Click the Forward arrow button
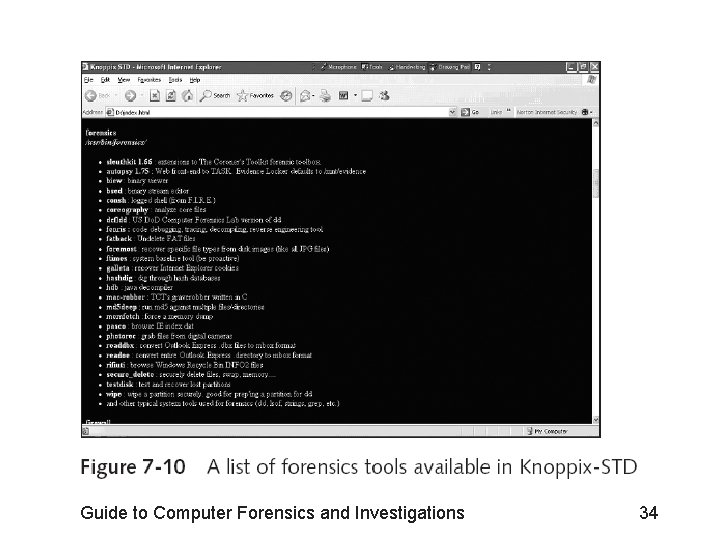Screen dimensions: 720x540 [x=130, y=96]
